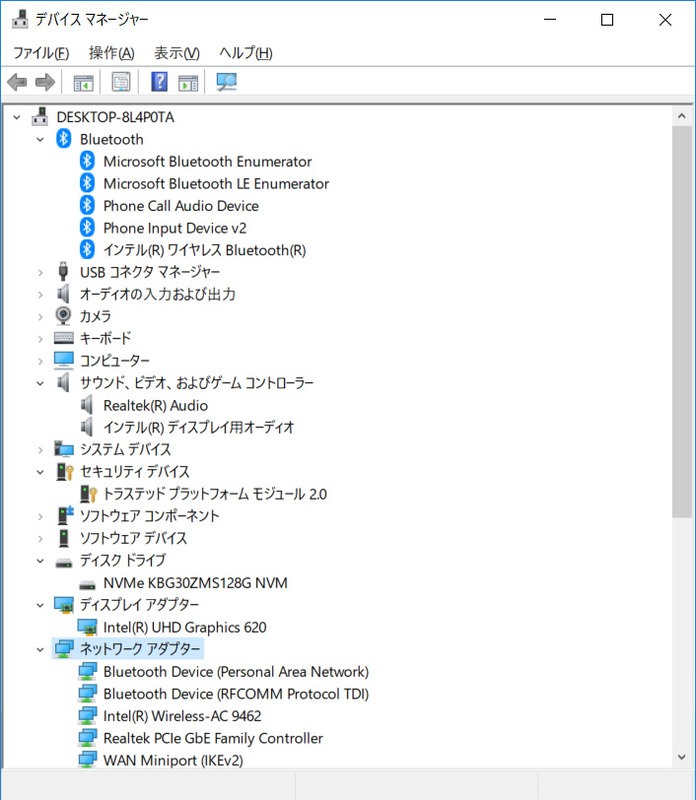Click the カメラ webcam icon
696x800 pixels.
pyautogui.click(x=63, y=316)
